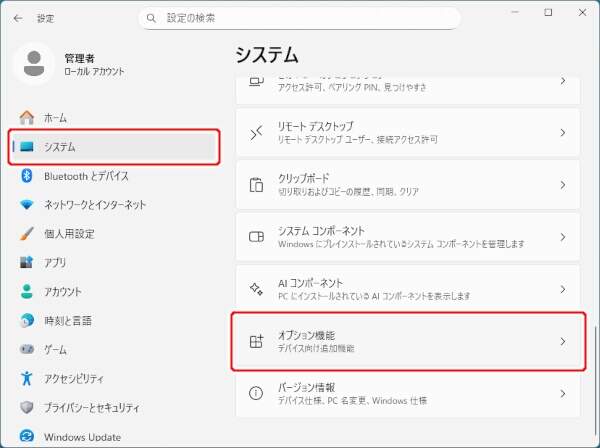Open chevron on AI コンポーネント row
The width and height of the screenshot is (600, 448).
pyautogui.click(x=563, y=289)
